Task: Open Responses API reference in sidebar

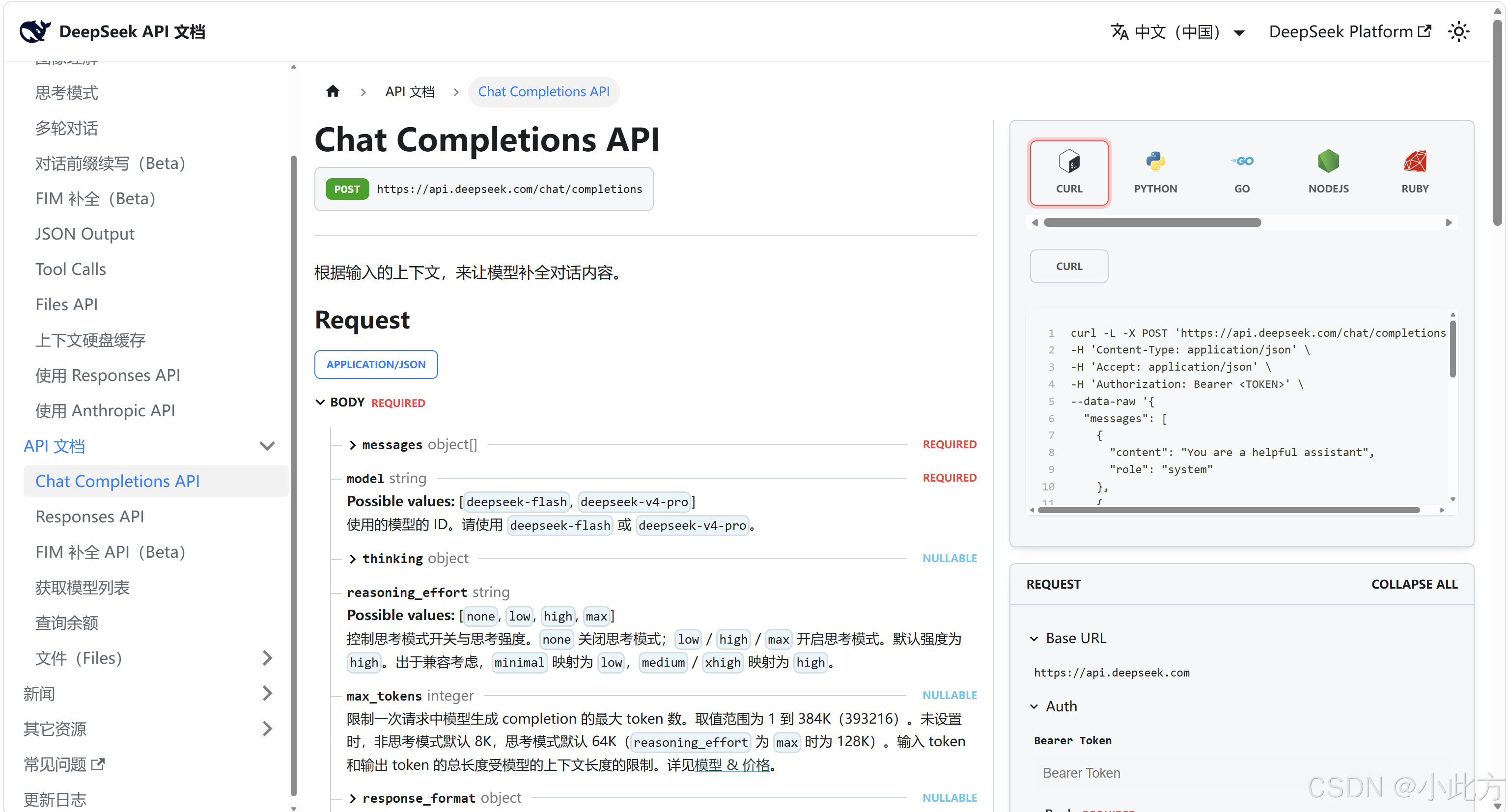Action: (89, 516)
